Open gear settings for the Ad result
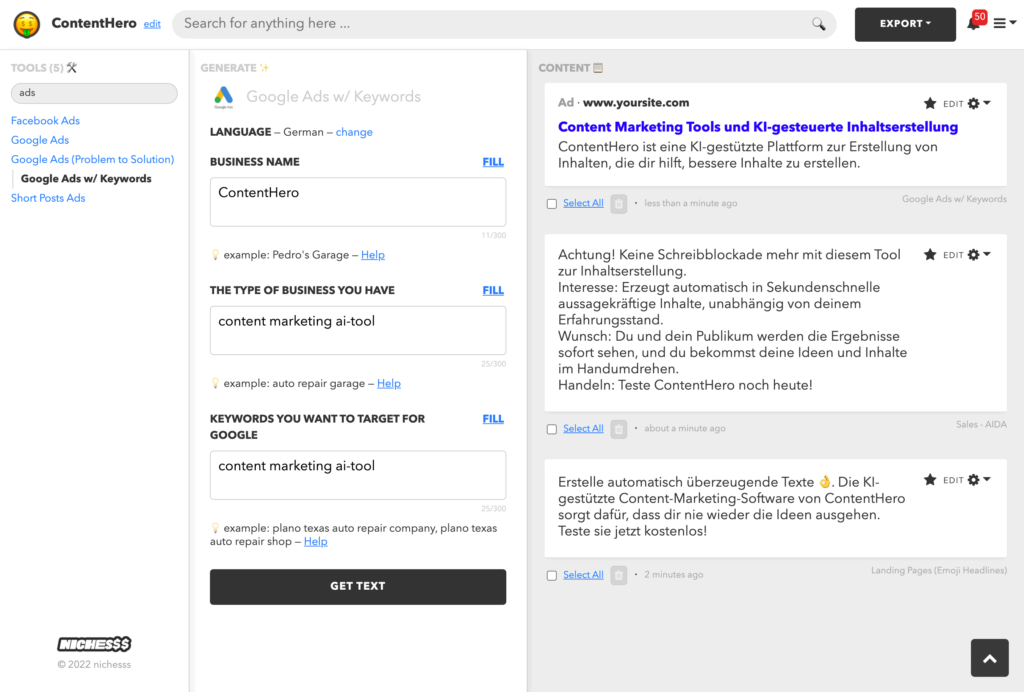 click(974, 103)
